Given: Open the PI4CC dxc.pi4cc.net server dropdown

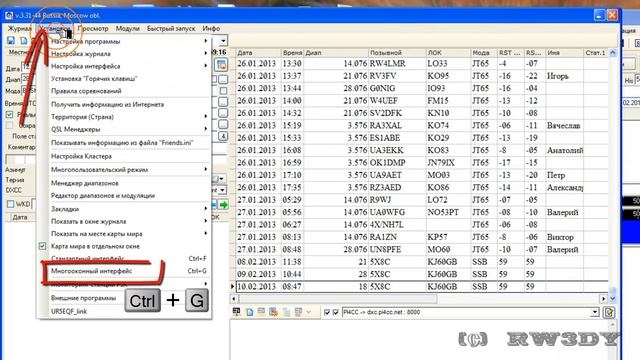Looking at the screenshot, I should pos(595,312).
